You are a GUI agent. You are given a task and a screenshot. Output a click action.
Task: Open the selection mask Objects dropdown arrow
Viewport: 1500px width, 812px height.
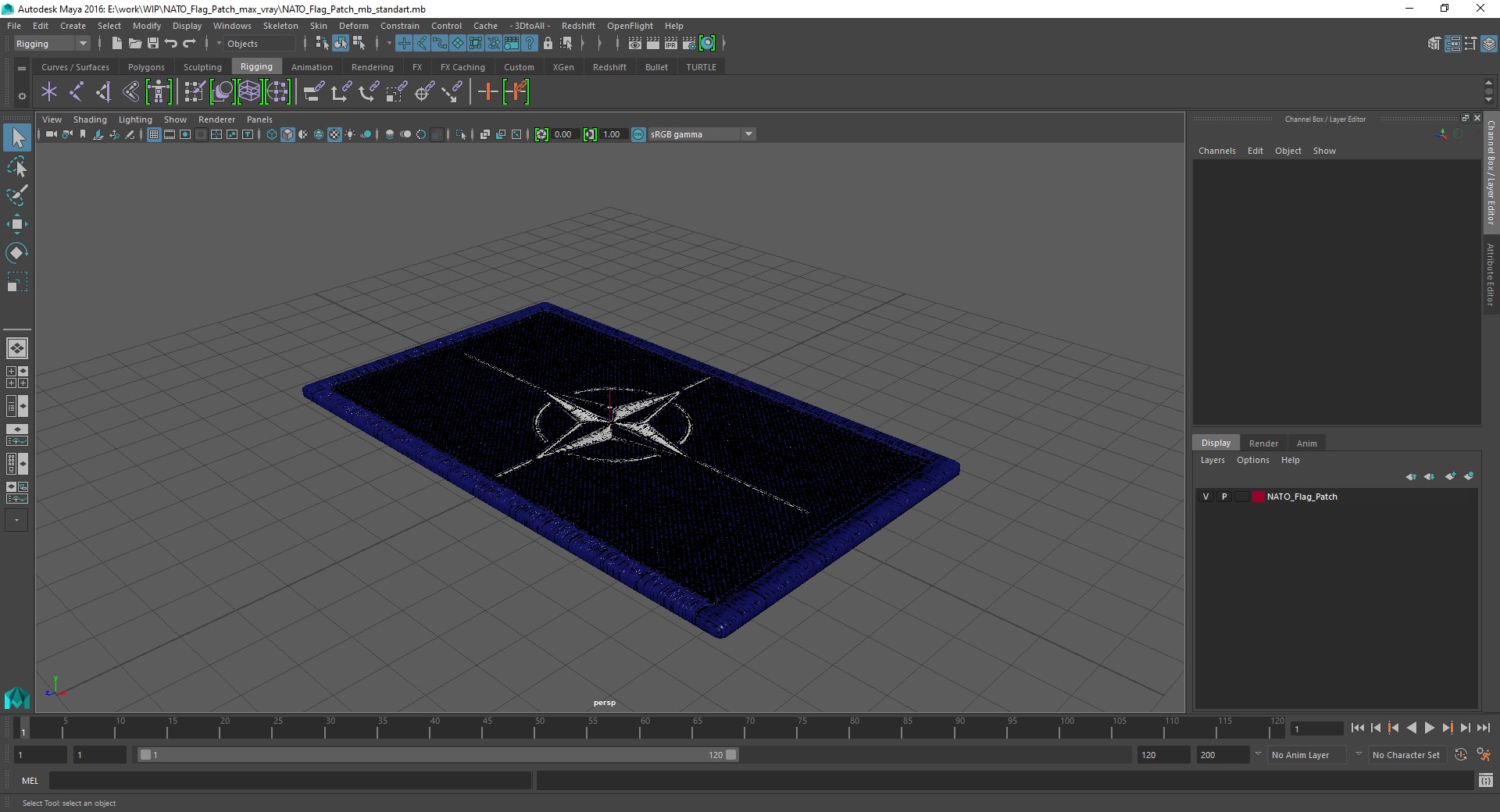(219, 44)
